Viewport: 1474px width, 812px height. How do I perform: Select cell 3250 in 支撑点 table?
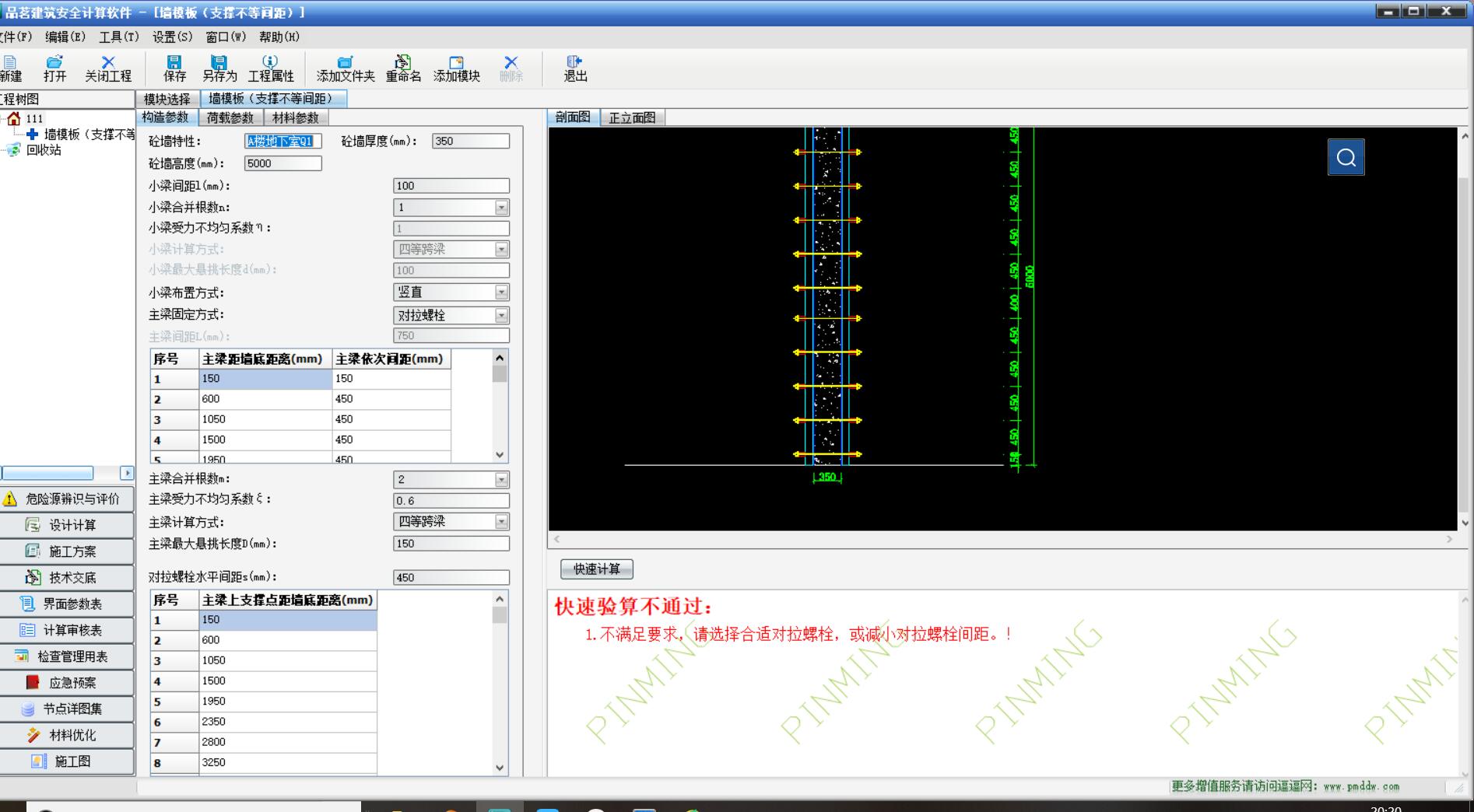288,762
